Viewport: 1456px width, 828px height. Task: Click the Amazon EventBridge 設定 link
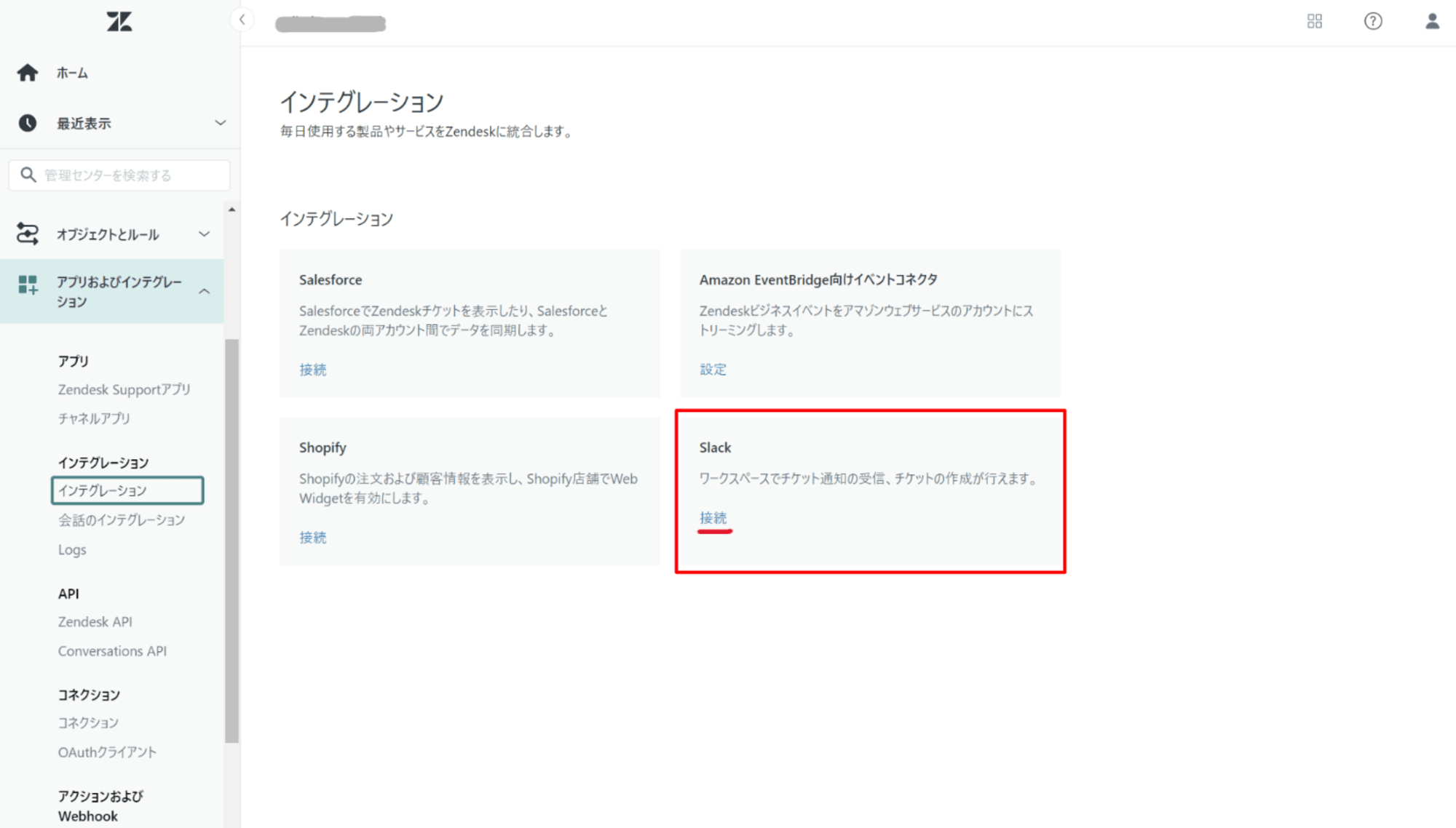click(713, 369)
